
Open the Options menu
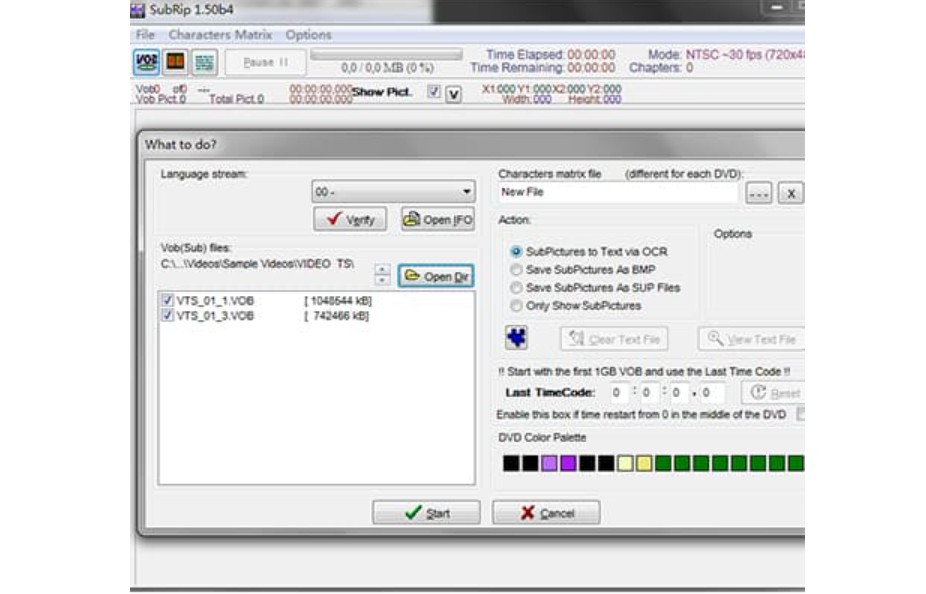(x=308, y=34)
